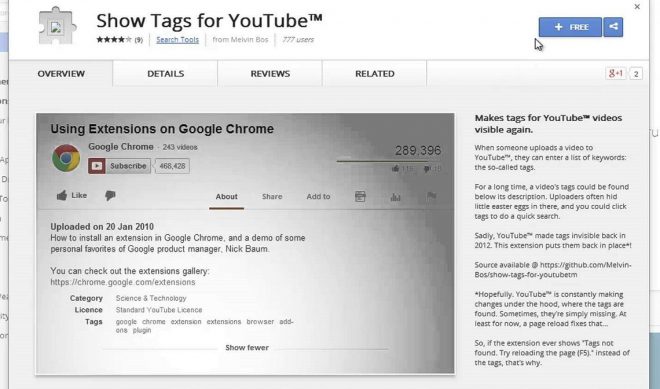This screenshot has width=660, height=389.
Task: Click the extension puzzle-piece icon
Action: [57, 27]
